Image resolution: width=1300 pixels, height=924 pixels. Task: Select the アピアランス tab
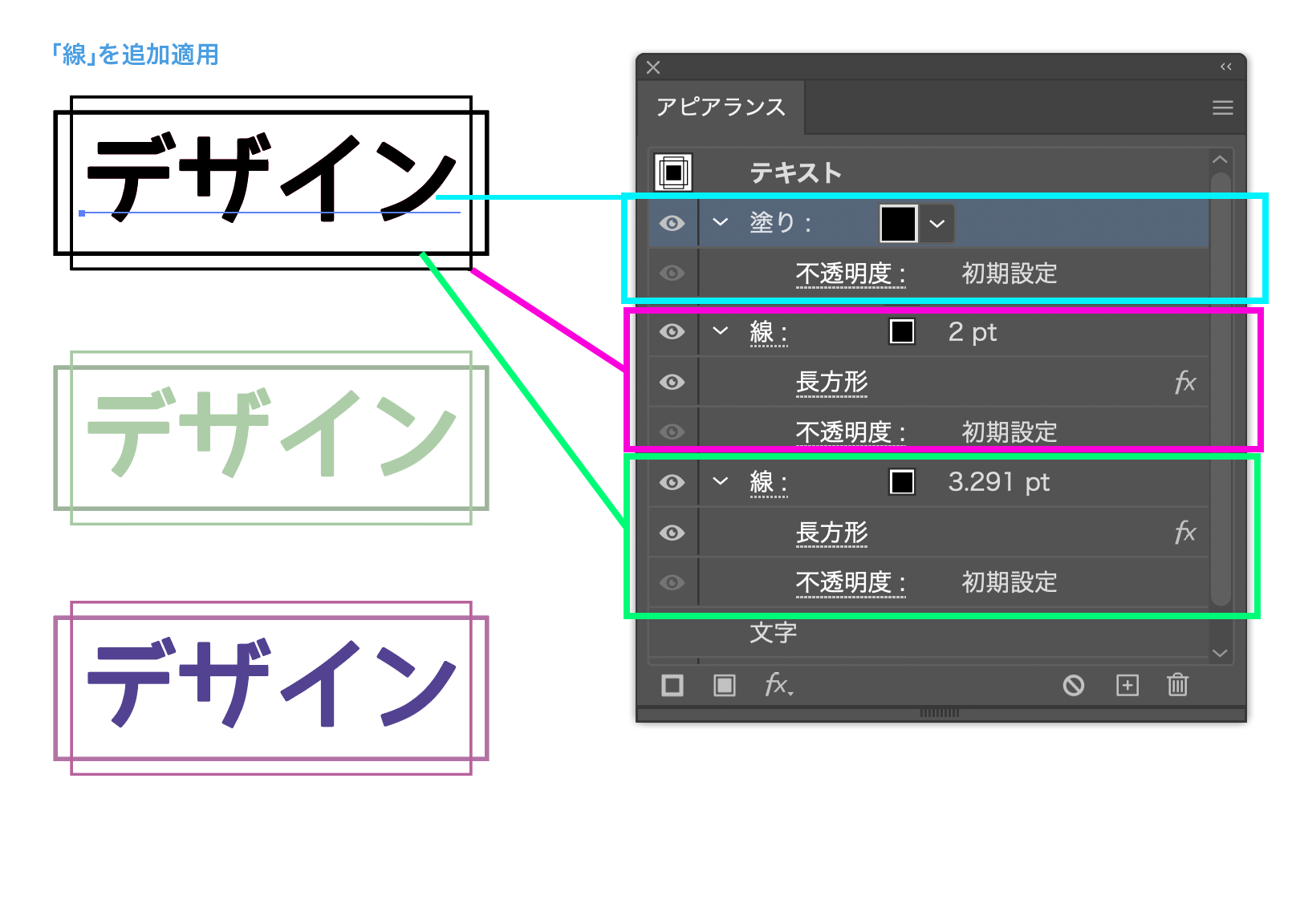(721, 107)
